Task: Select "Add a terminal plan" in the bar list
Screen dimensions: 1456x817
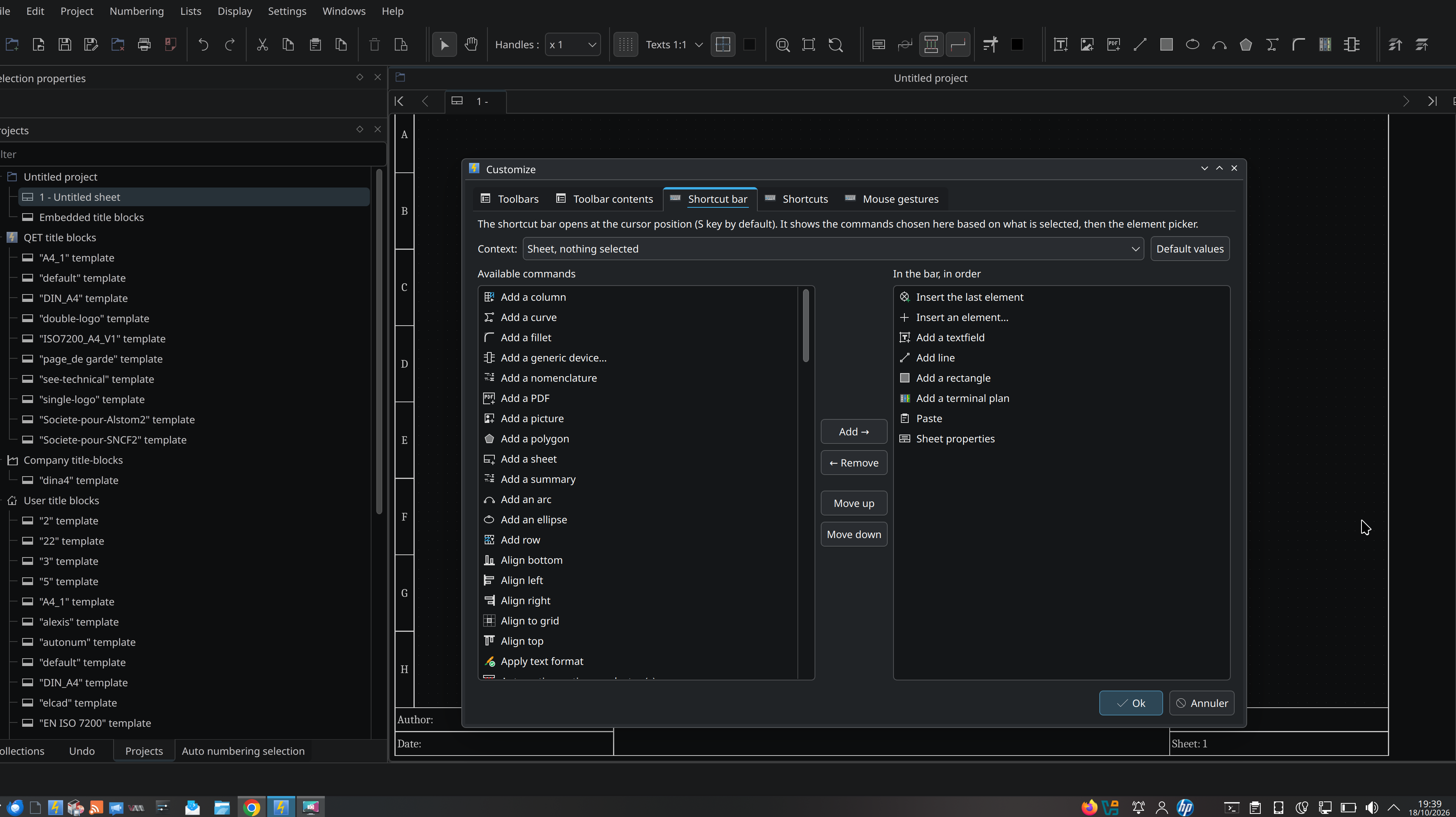Action: pos(1061,398)
